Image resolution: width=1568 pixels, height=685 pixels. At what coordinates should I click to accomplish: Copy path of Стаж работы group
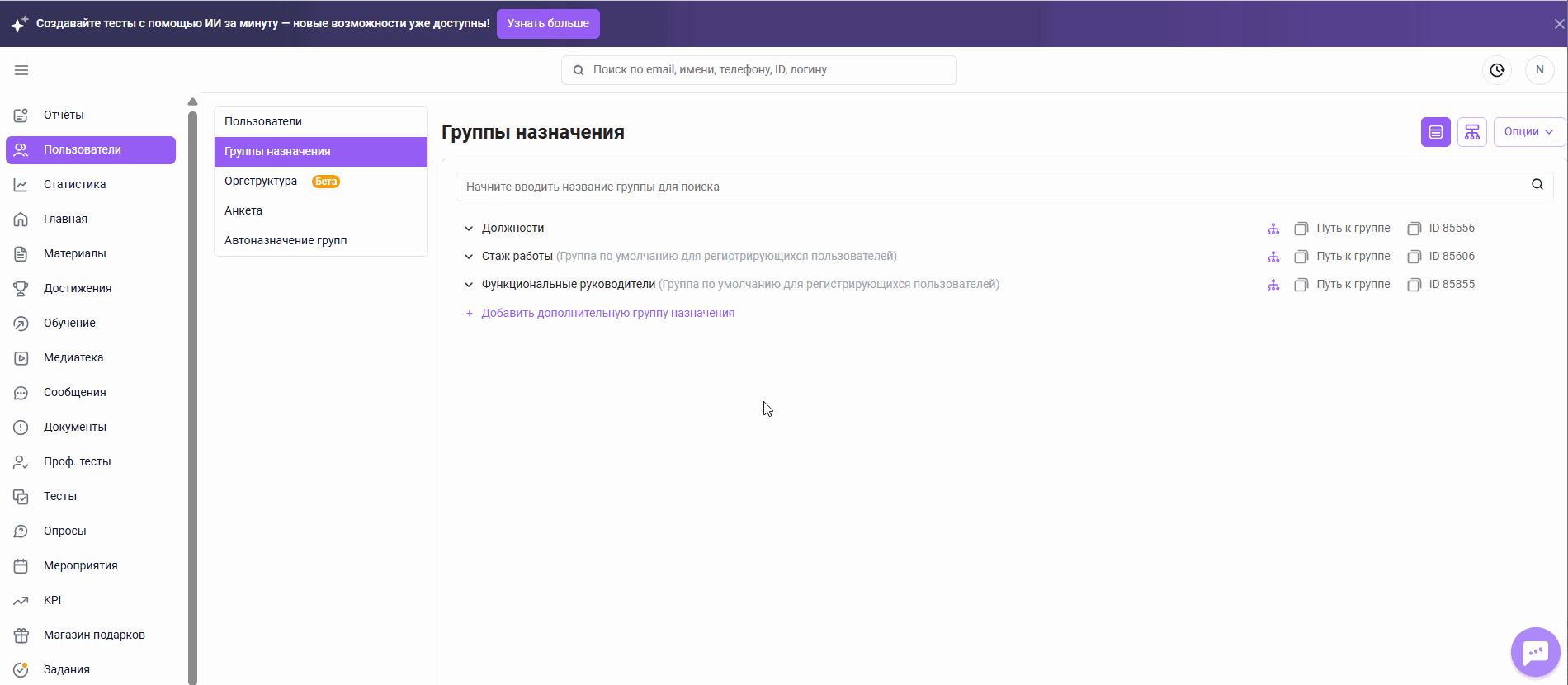click(x=1301, y=257)
